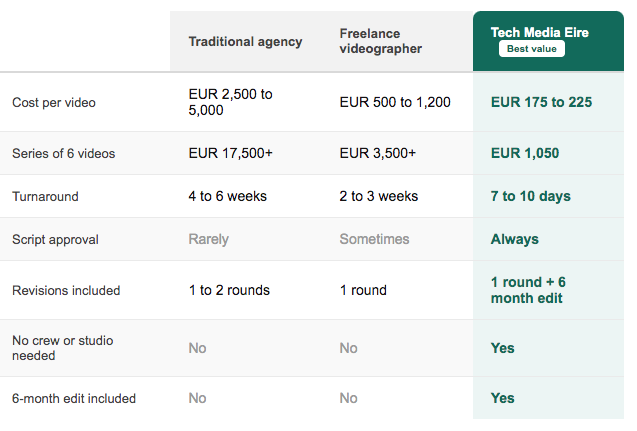
Task: Click the Turnaround row label
Action: coord(46,197)
